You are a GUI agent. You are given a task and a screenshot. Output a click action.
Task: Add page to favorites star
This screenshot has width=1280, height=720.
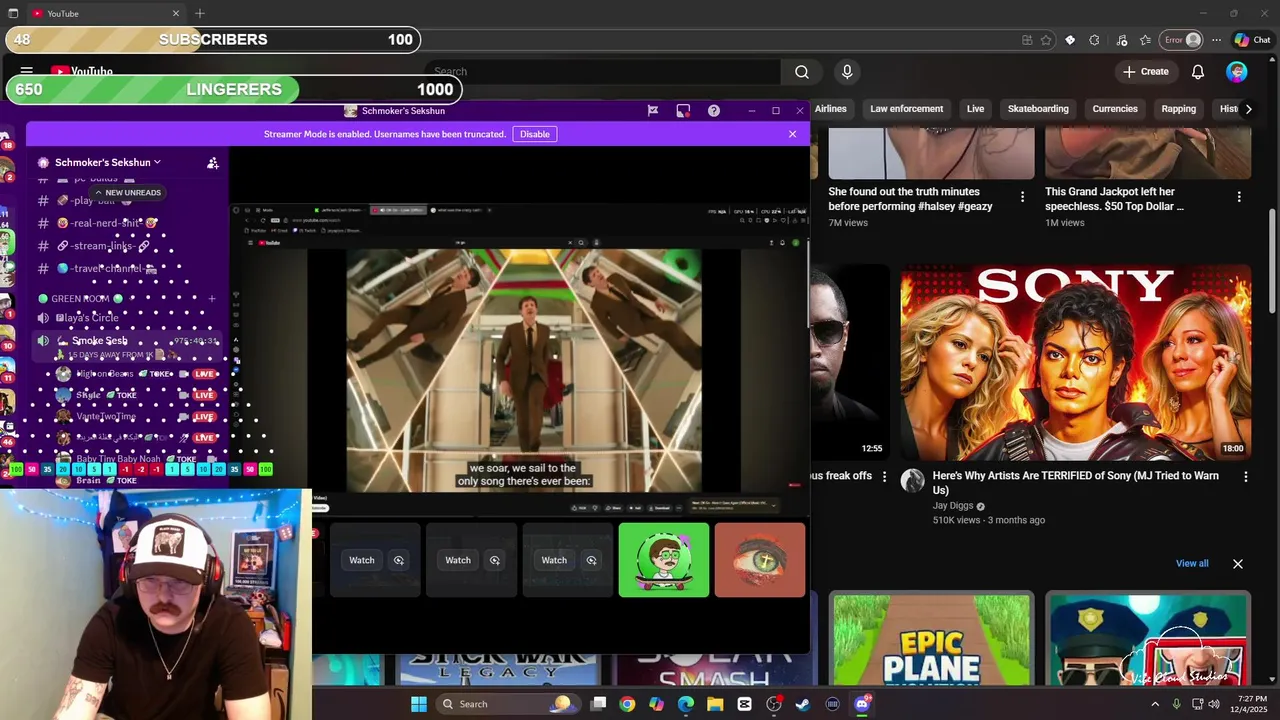(x=1046, y=40)
